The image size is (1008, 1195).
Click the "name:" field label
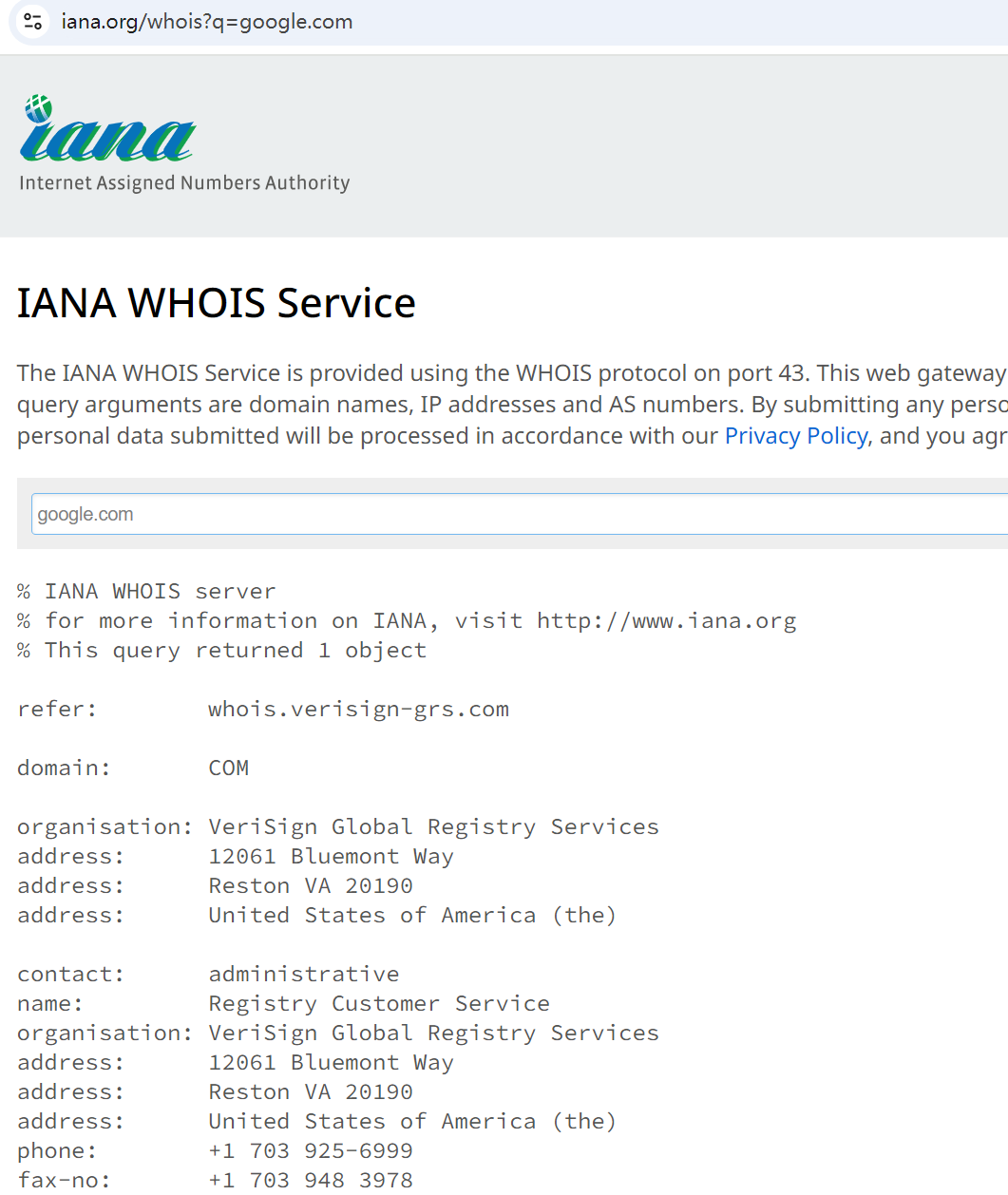click(x=50, y=1003)
